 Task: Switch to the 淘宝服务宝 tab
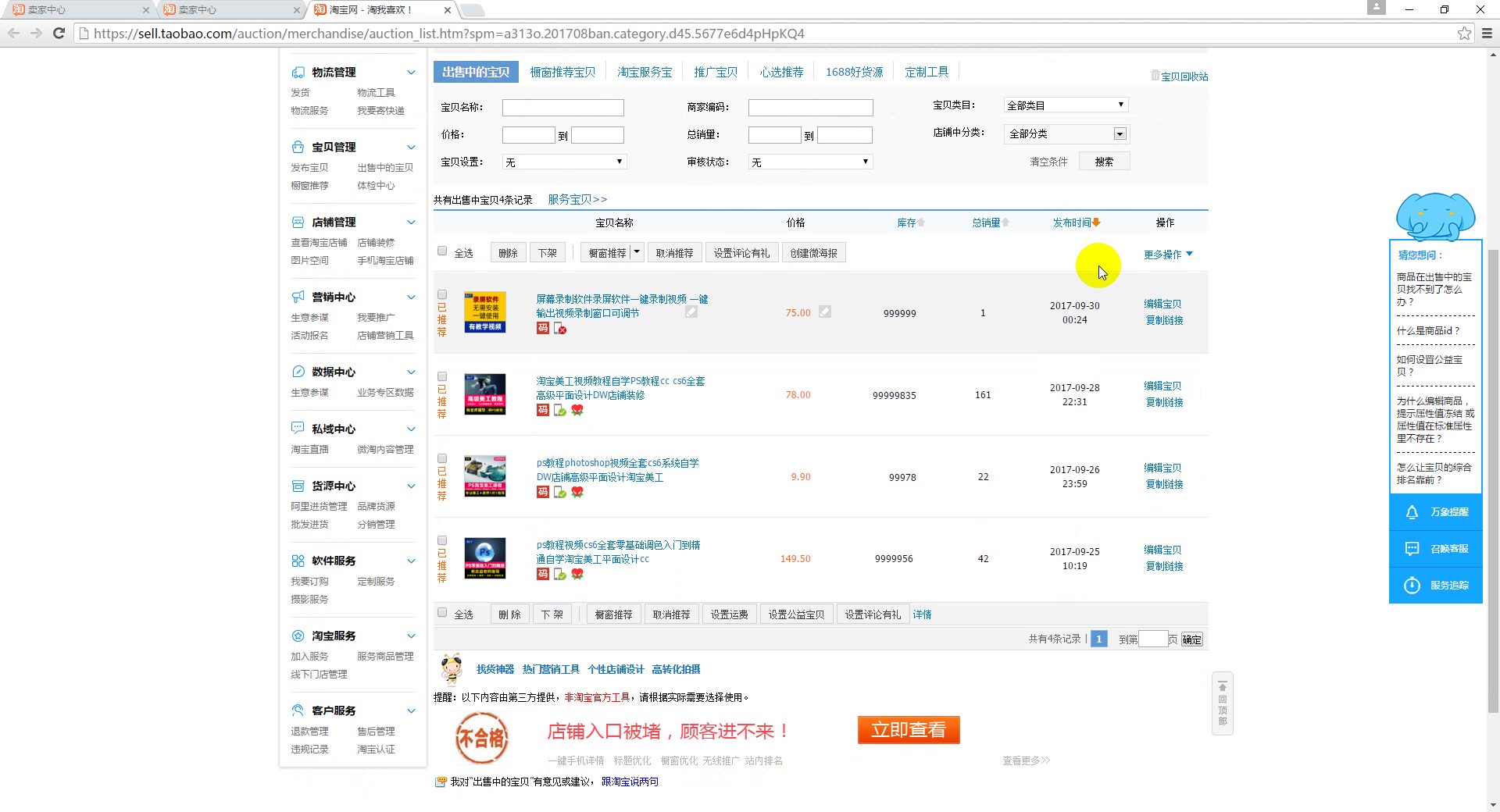click(645, 73)
